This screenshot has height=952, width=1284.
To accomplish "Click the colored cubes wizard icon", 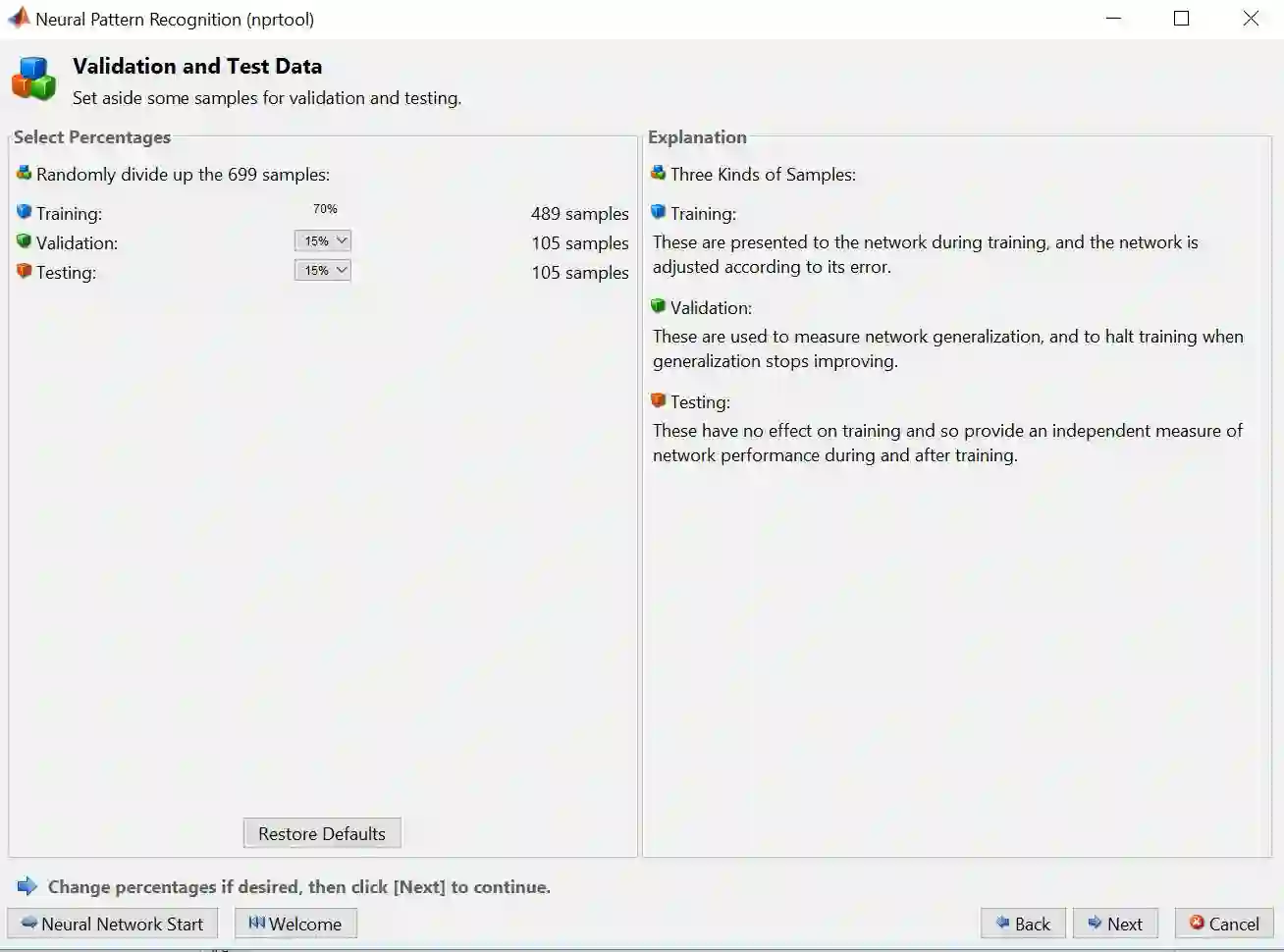I will pos(34,79).
